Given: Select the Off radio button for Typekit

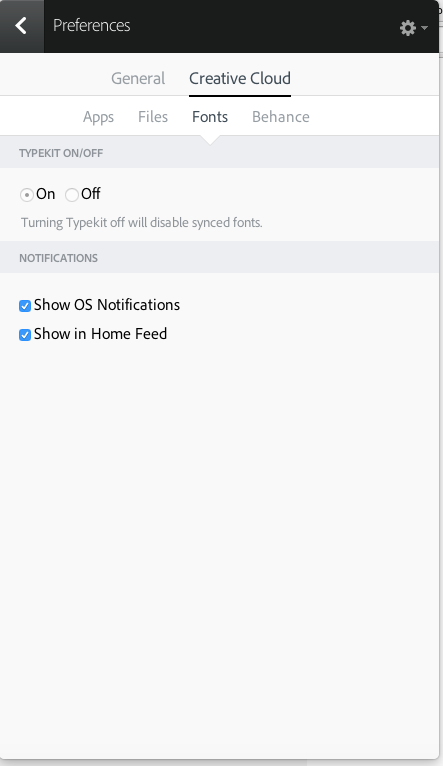Looking at the screenshot, I should [x=72, y=195].
